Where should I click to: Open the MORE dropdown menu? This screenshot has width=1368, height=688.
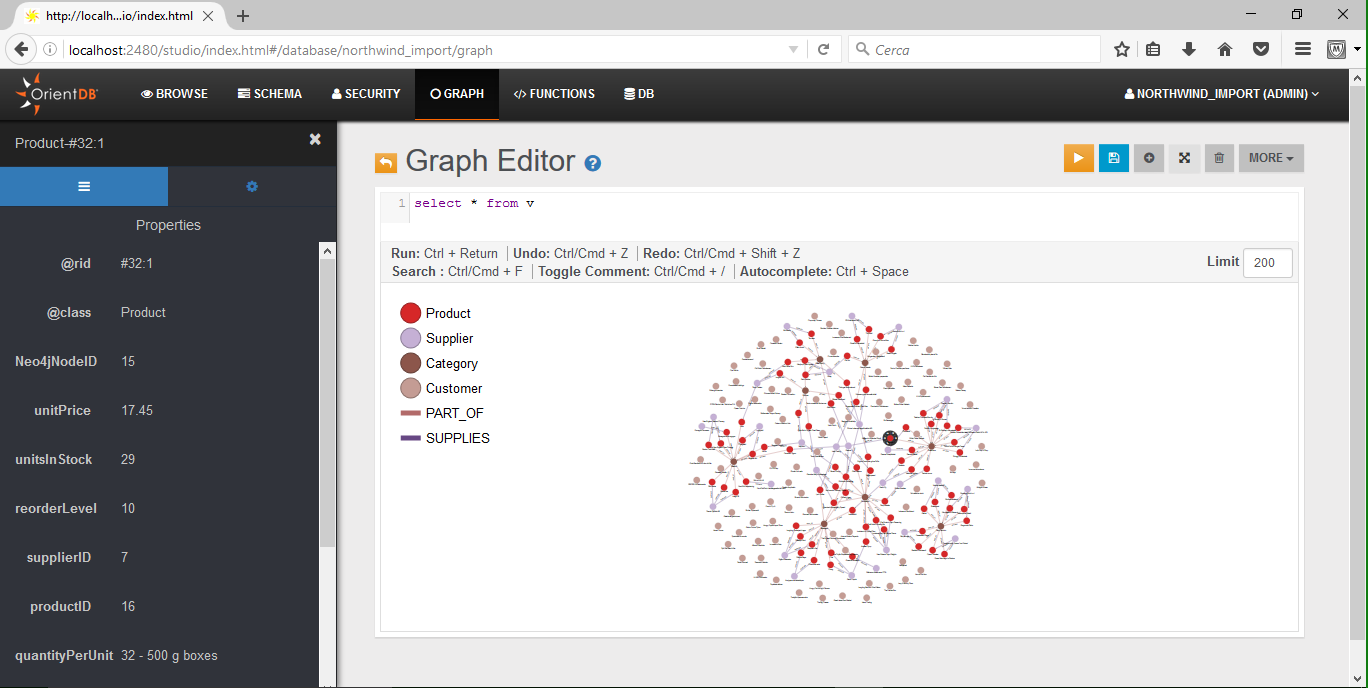1270,158
